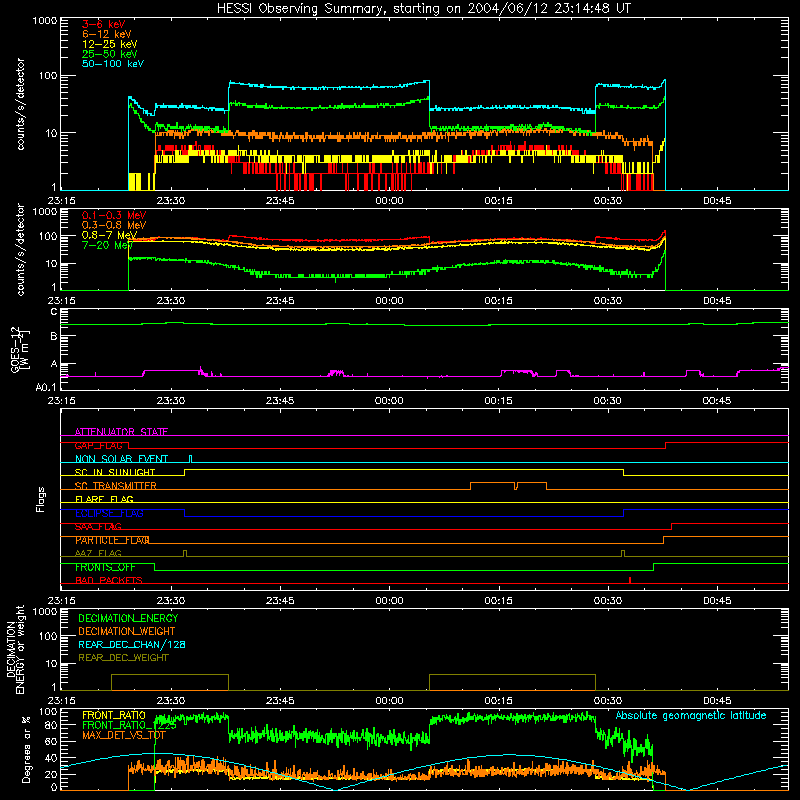This screenshot has height=800, width=800.
Task: Click the HESSI Observing Summary title text
Action: point(424,9)
